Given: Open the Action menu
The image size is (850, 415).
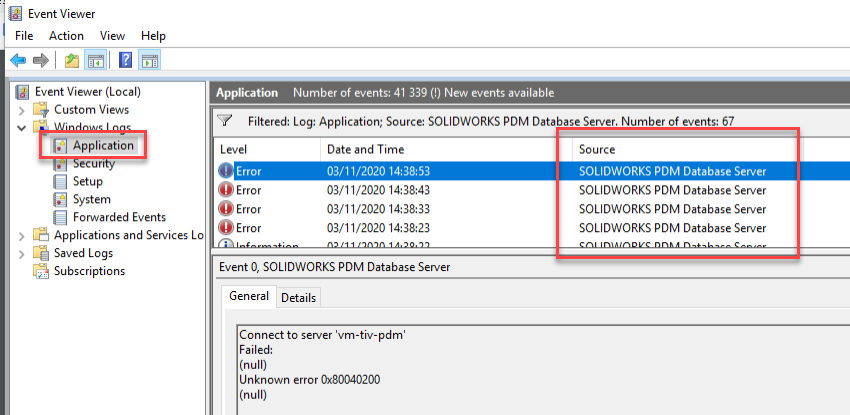Looking at the screenshot, I should click(x=66, y=36).
